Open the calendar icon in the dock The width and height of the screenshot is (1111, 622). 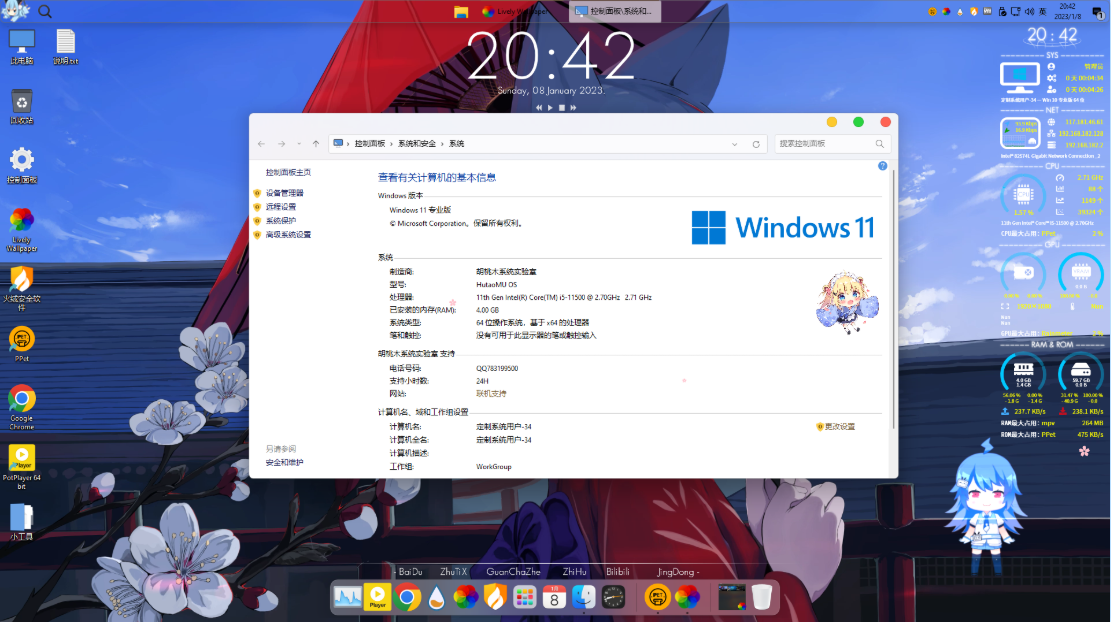[x=555, y=598]
